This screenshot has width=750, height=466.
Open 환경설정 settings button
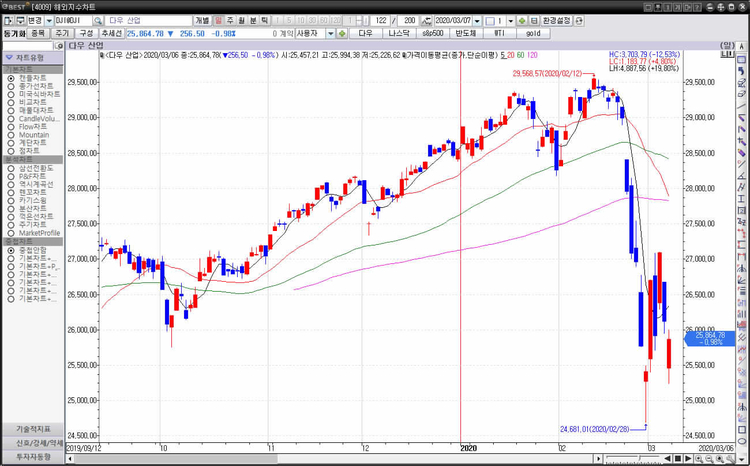[556, 21]
